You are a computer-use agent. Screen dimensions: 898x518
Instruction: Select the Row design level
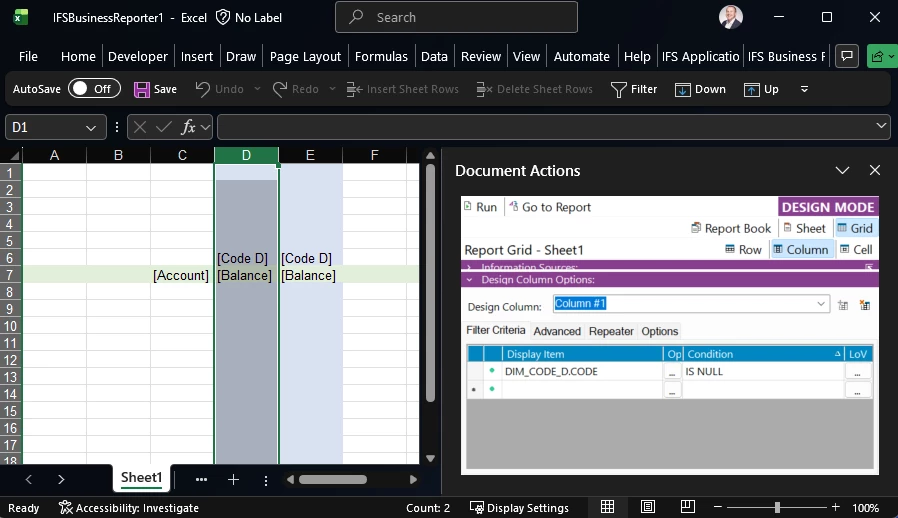tap(743, 249)
